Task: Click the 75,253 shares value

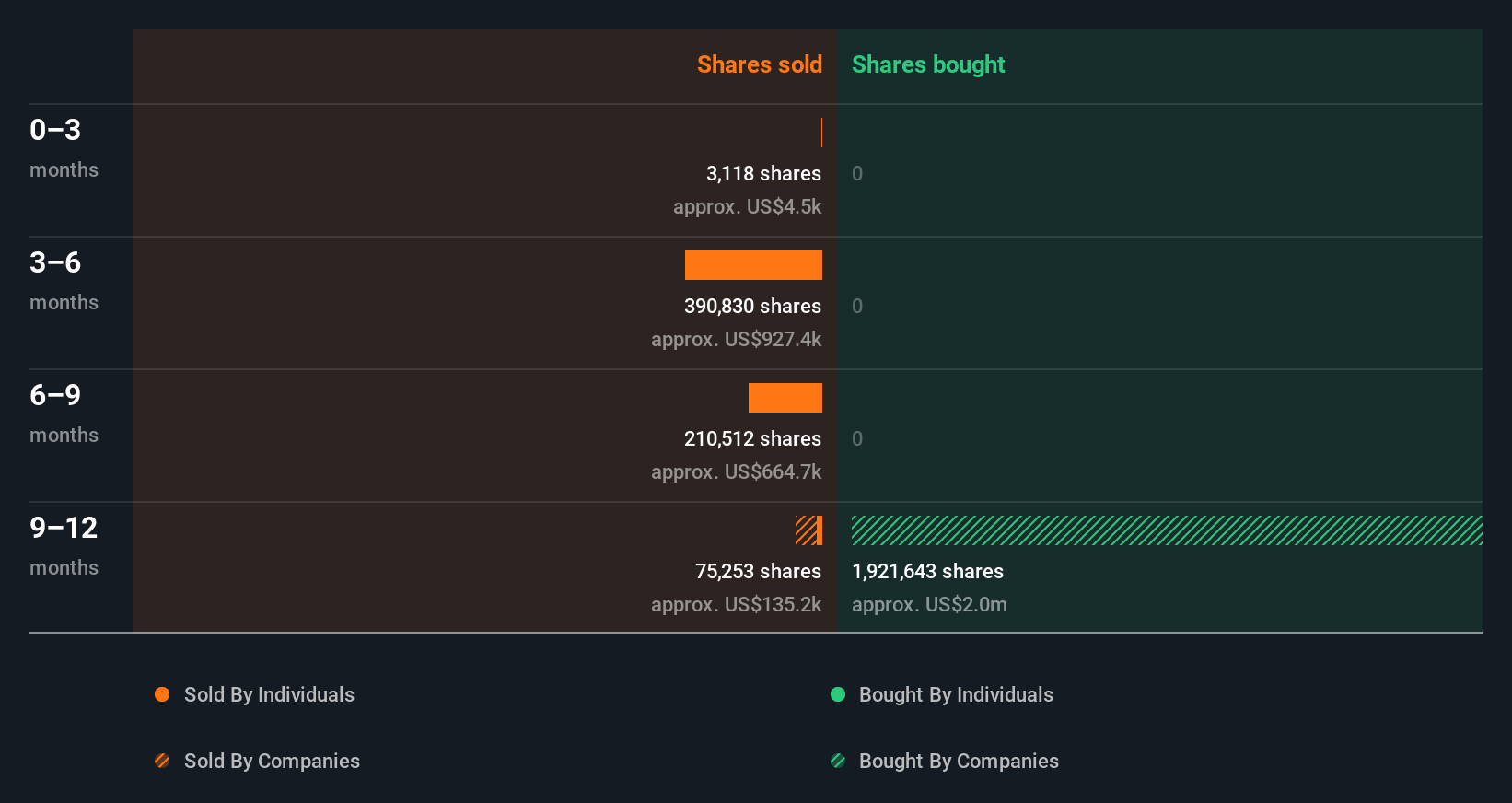Action: [758, 571]
